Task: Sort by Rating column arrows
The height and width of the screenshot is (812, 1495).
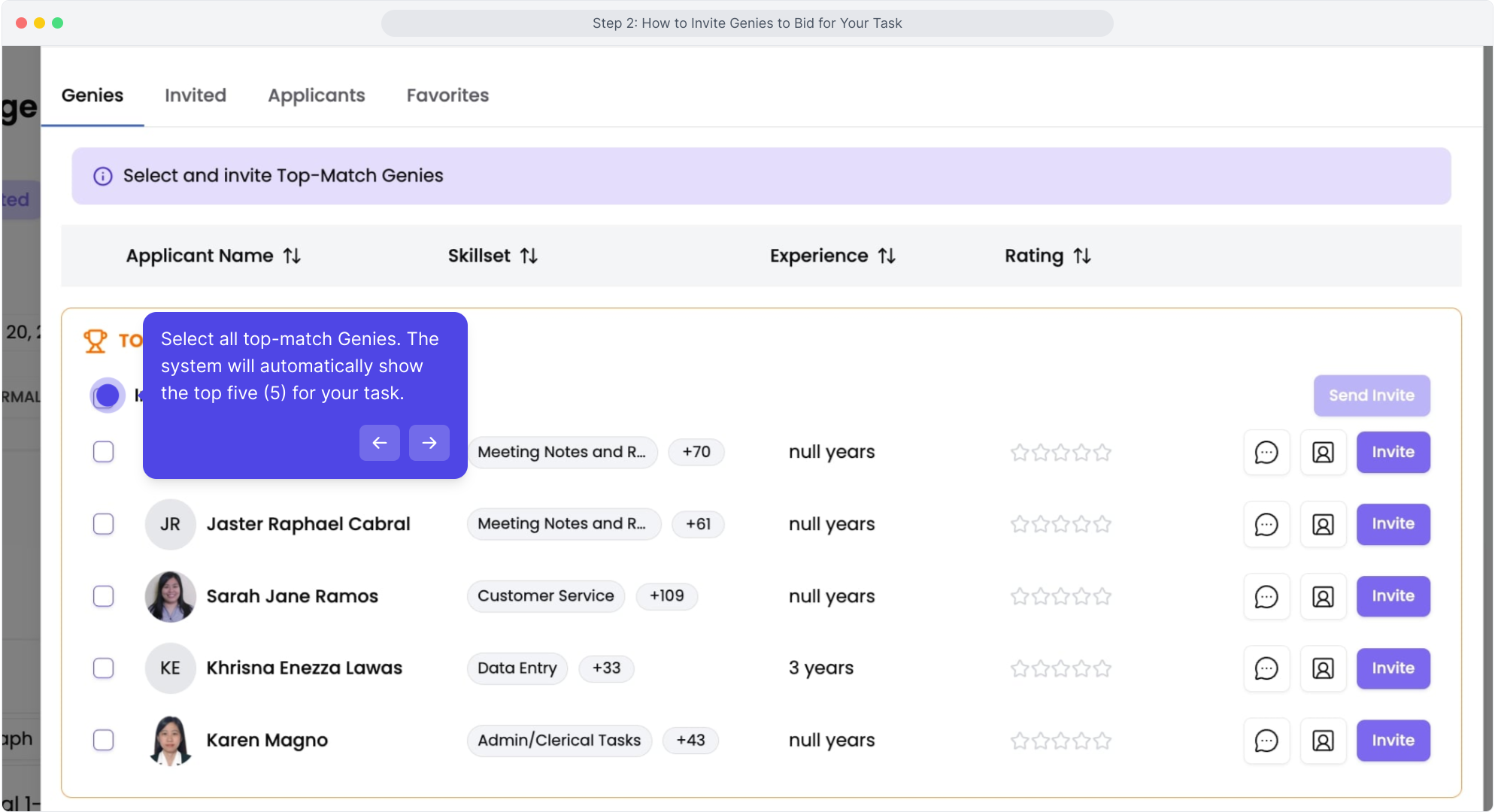Action: point(1082,256)
